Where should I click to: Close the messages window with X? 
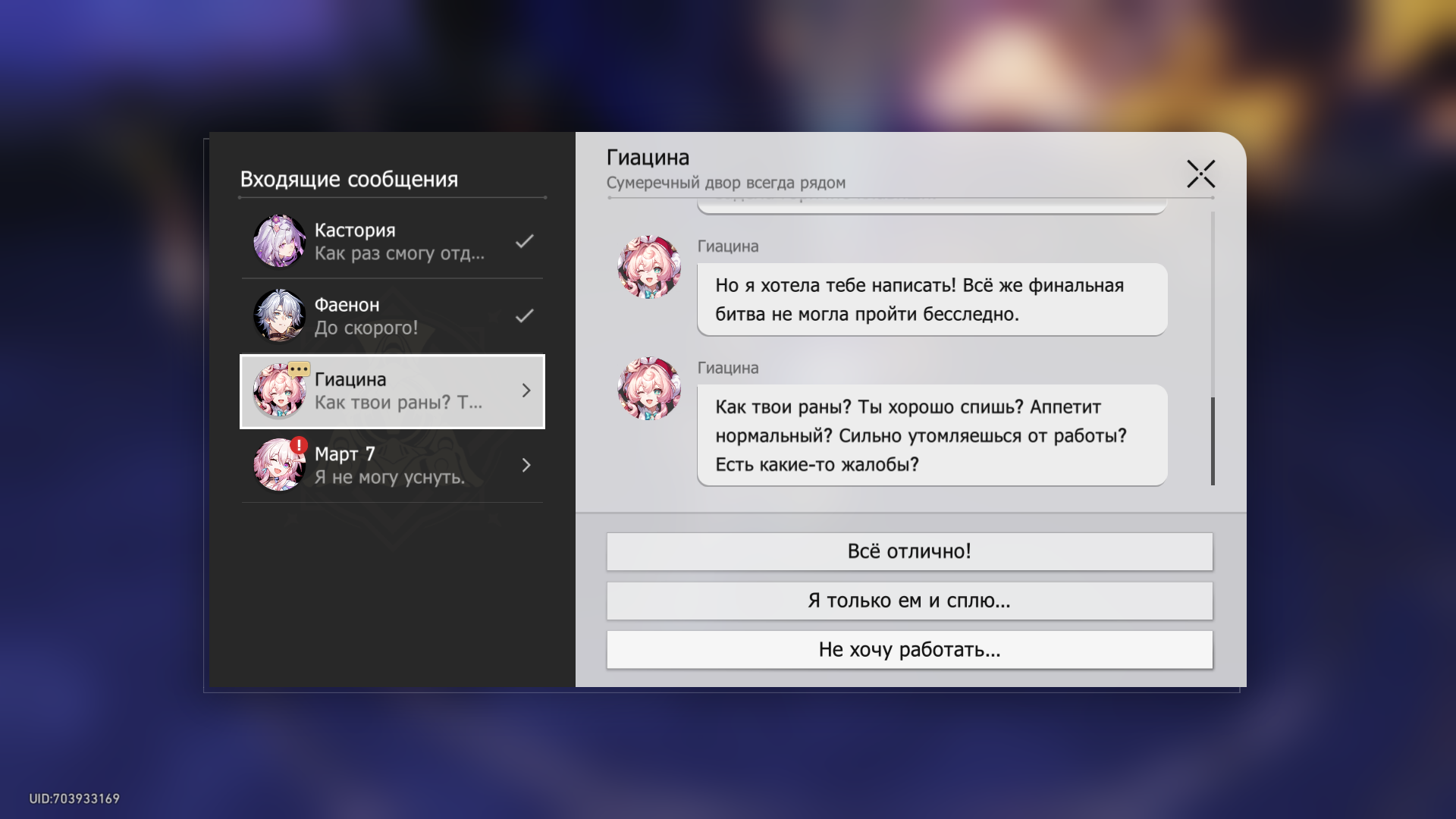1200,174
